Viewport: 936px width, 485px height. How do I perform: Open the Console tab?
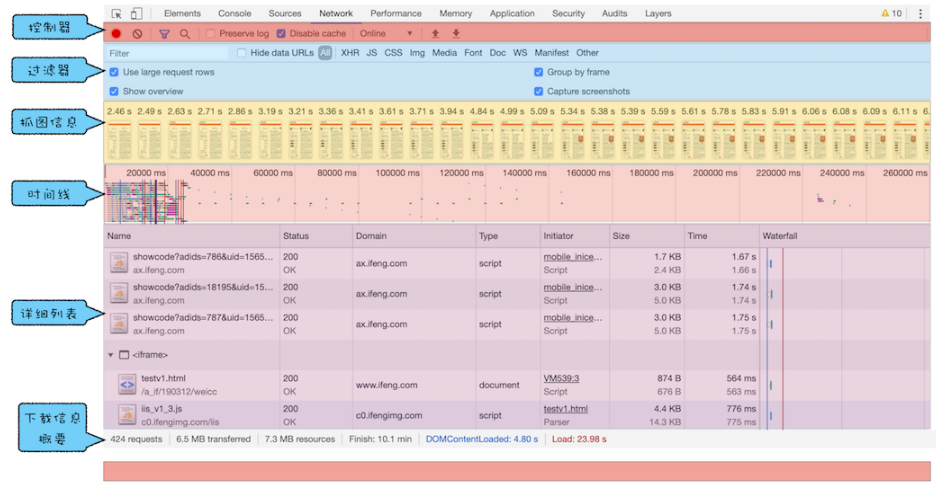point(235,14)
